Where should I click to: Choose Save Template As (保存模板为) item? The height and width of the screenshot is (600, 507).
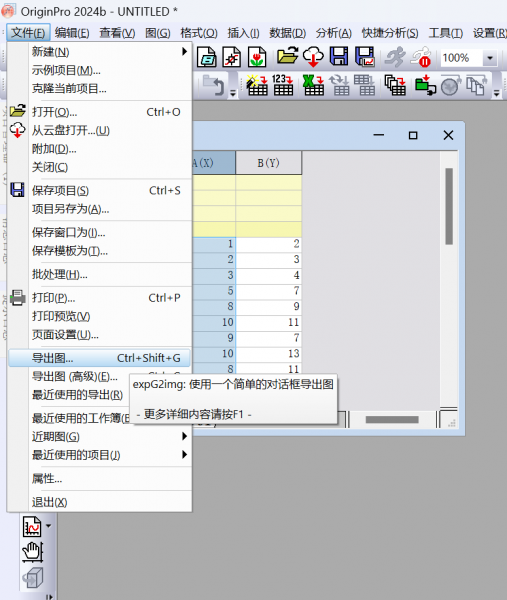pyautogui.click(x=99, y=251)
